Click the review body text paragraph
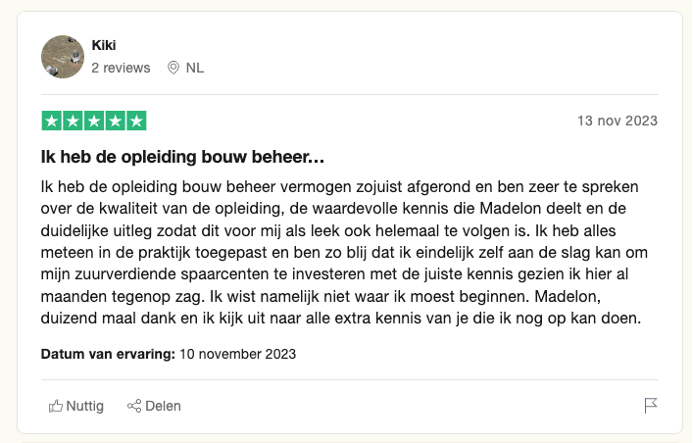Viewport: 693px width, 443px height. [x=340, y=253]
